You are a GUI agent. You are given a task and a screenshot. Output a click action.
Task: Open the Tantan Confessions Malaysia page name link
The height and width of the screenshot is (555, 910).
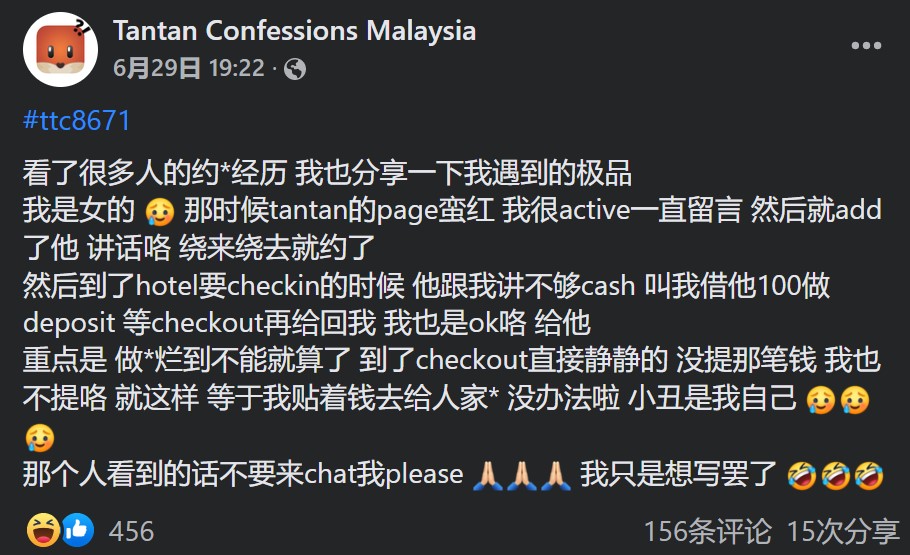pyautogui.click(x=294, y=31)
